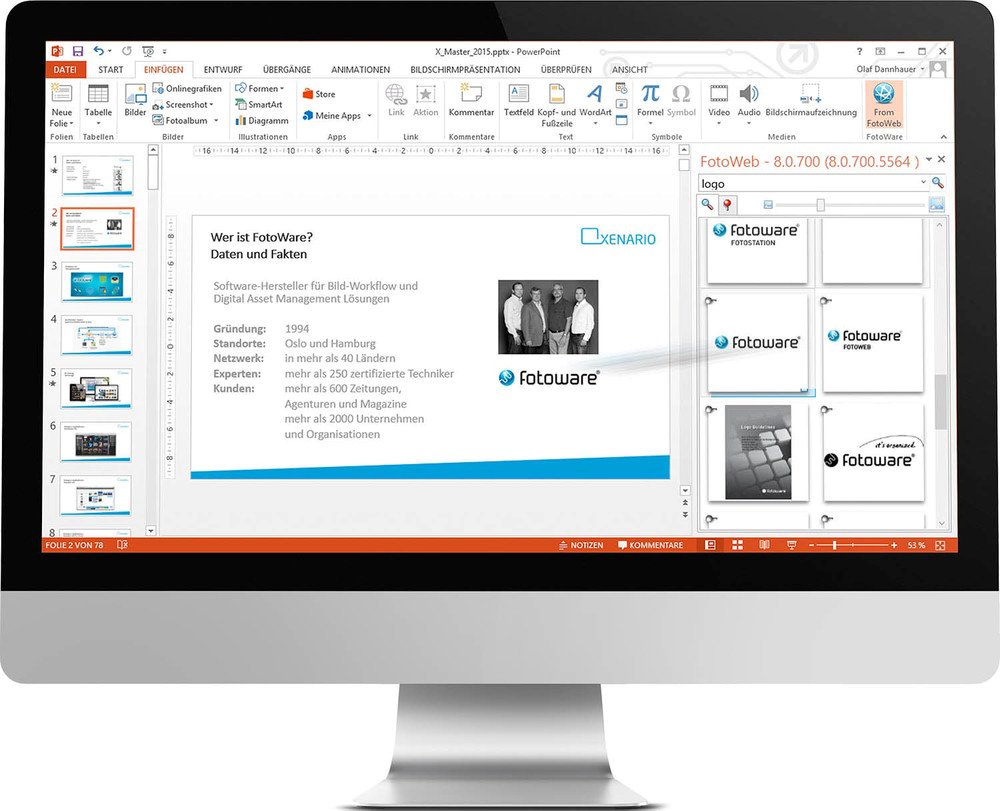The width and height of the screenshot is (1000, 811).
Task: Toggle spell check icon in status bar
Action: 122,545
